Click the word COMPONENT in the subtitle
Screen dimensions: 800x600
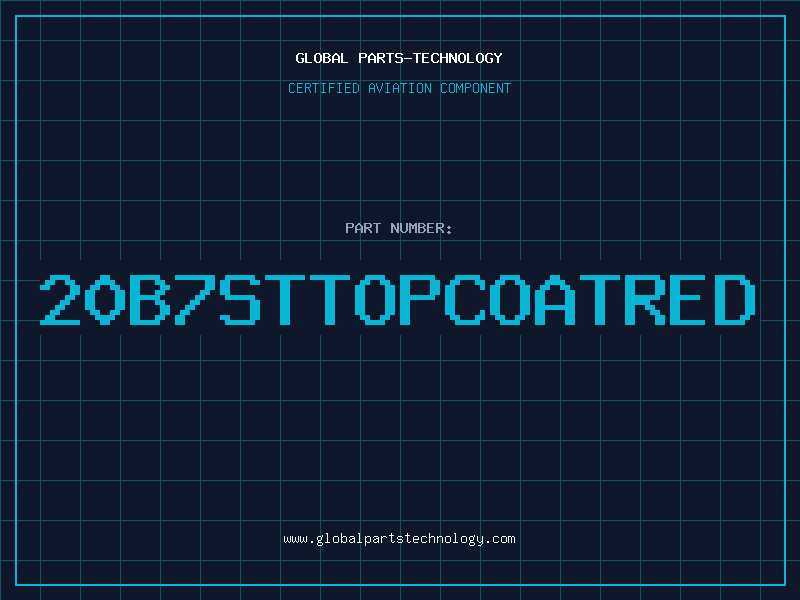(475, 88)
